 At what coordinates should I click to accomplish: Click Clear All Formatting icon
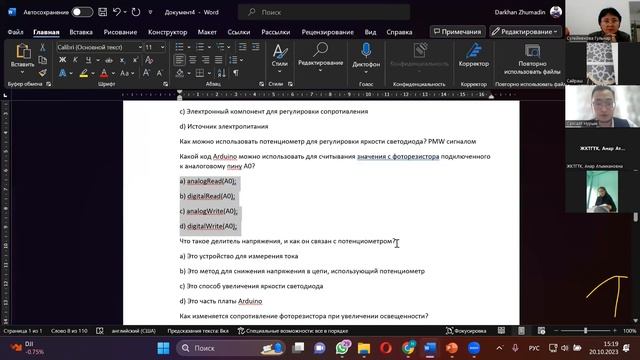click(149, 60)
